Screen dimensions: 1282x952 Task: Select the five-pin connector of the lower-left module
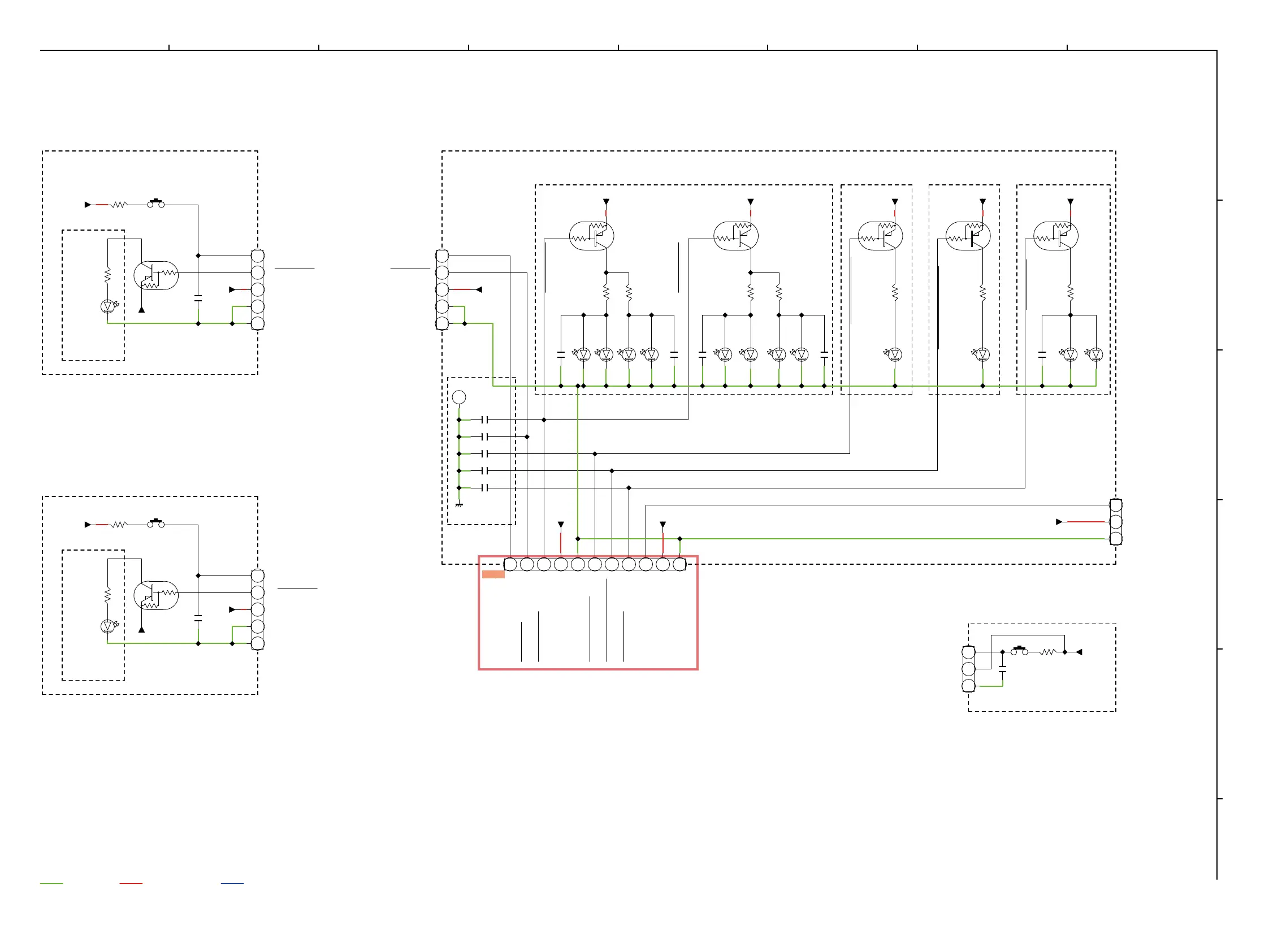coord(258,609)
